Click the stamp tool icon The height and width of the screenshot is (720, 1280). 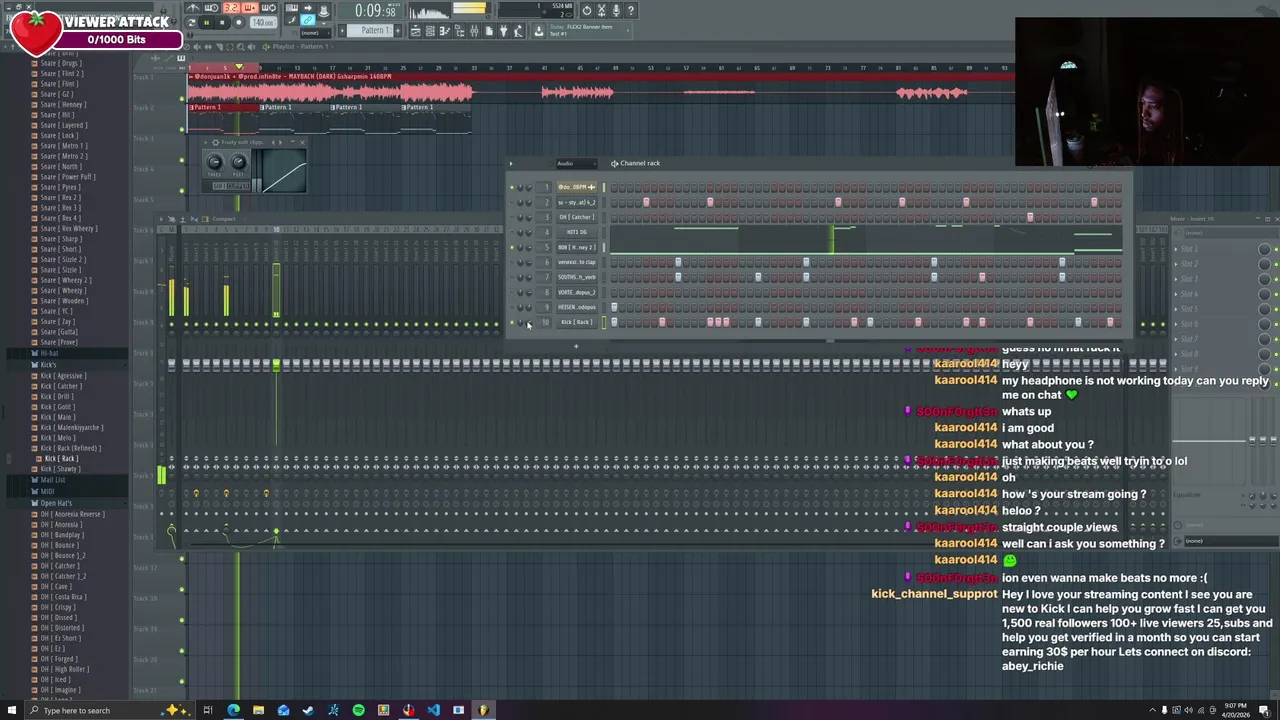coord(324,10)
